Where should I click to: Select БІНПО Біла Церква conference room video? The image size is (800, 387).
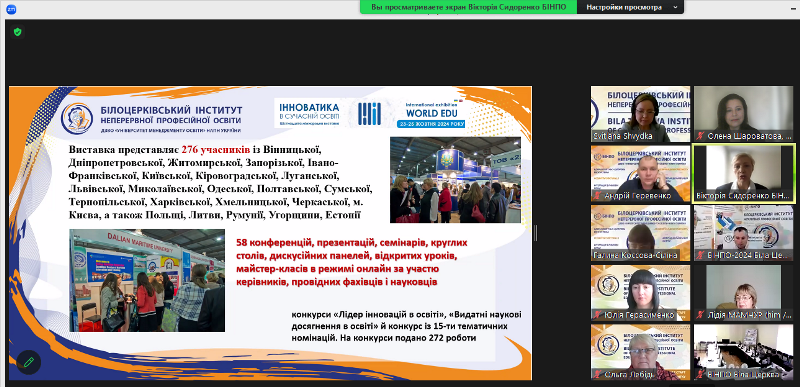(x=743, y=352)
